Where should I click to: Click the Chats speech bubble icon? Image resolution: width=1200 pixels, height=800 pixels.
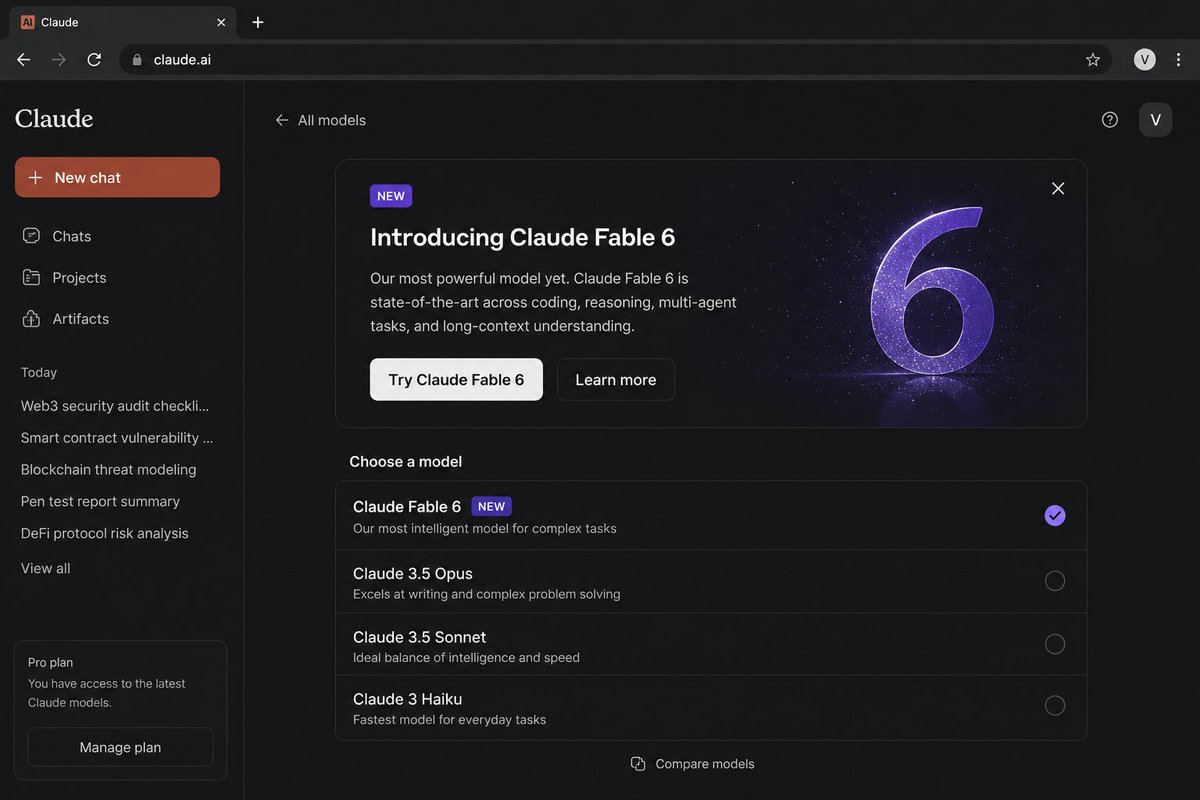(x=31, y=236)
